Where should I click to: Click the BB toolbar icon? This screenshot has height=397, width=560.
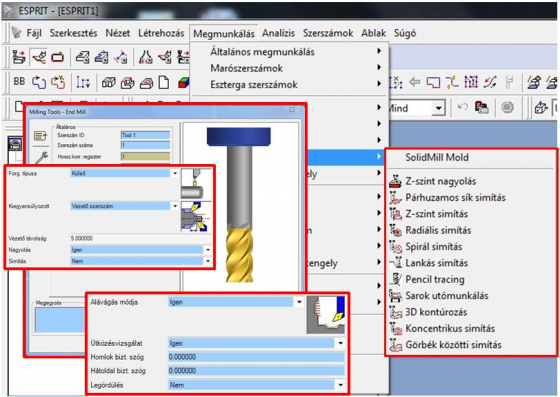click(19, 82)
